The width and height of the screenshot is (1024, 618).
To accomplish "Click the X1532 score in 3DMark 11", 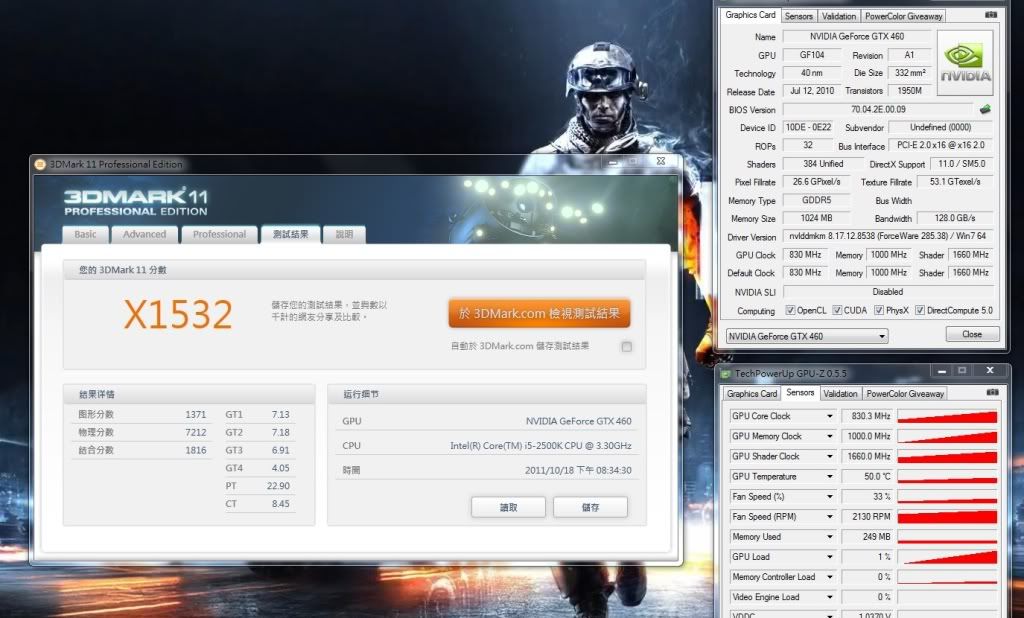I will [x=178, y=314].
